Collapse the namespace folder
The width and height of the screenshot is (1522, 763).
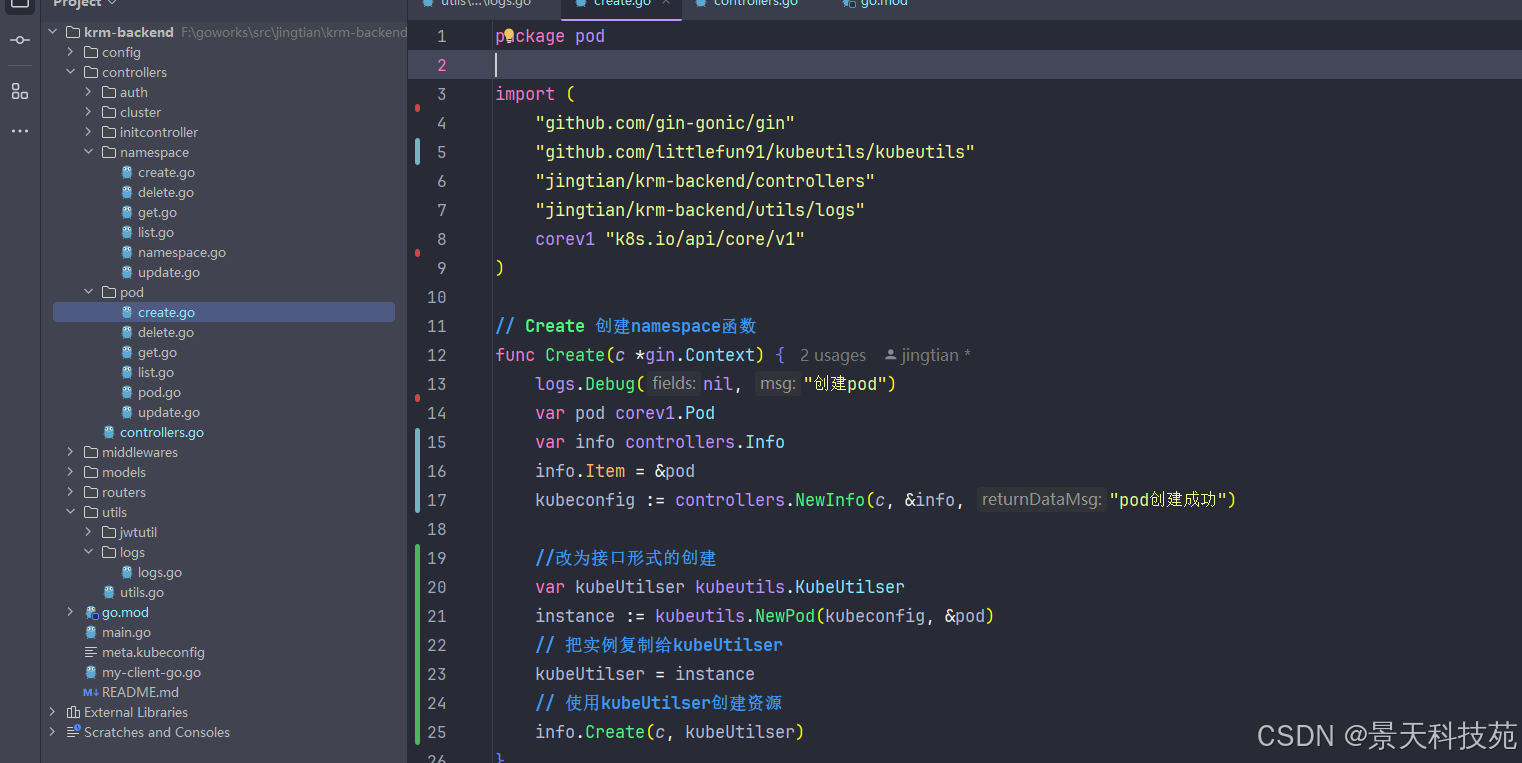coord(88,152)
